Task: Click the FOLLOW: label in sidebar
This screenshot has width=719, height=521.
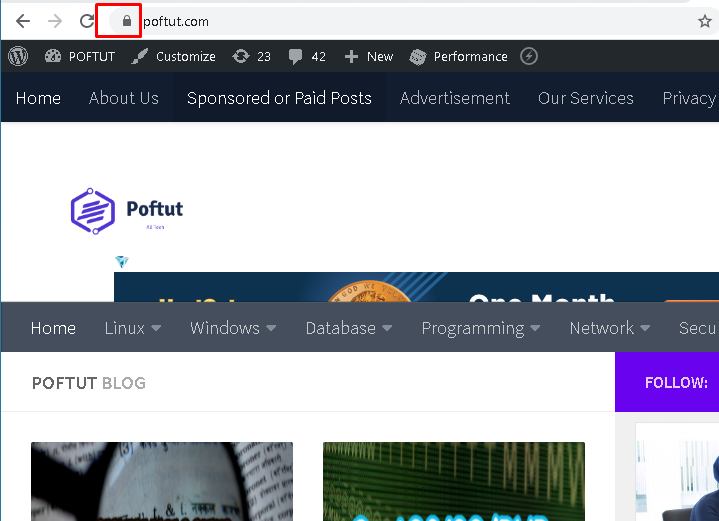Action: click(x=676, y=382)
